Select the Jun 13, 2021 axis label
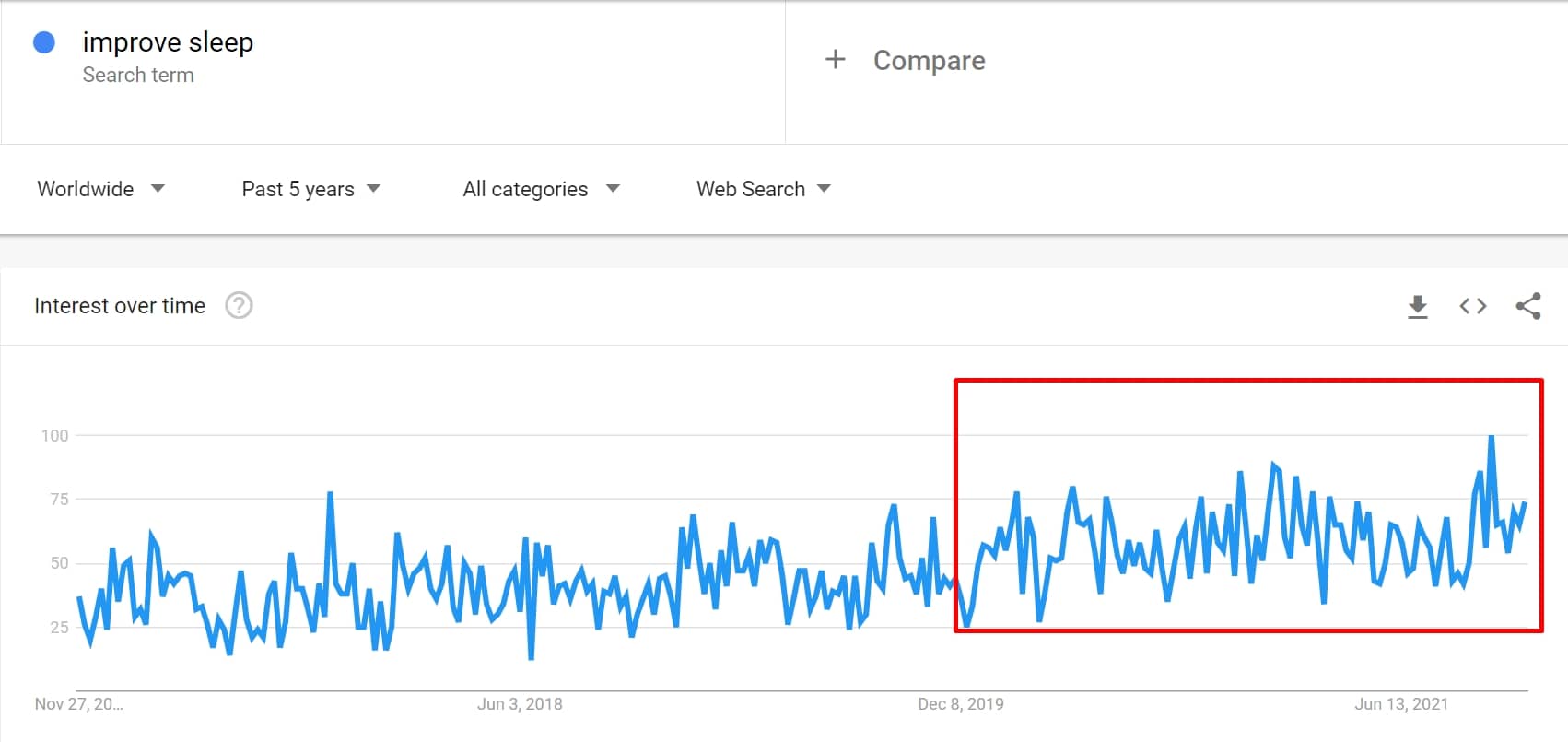Image resolution: width=1568 pixels, height=742 pixels. 1400,704
